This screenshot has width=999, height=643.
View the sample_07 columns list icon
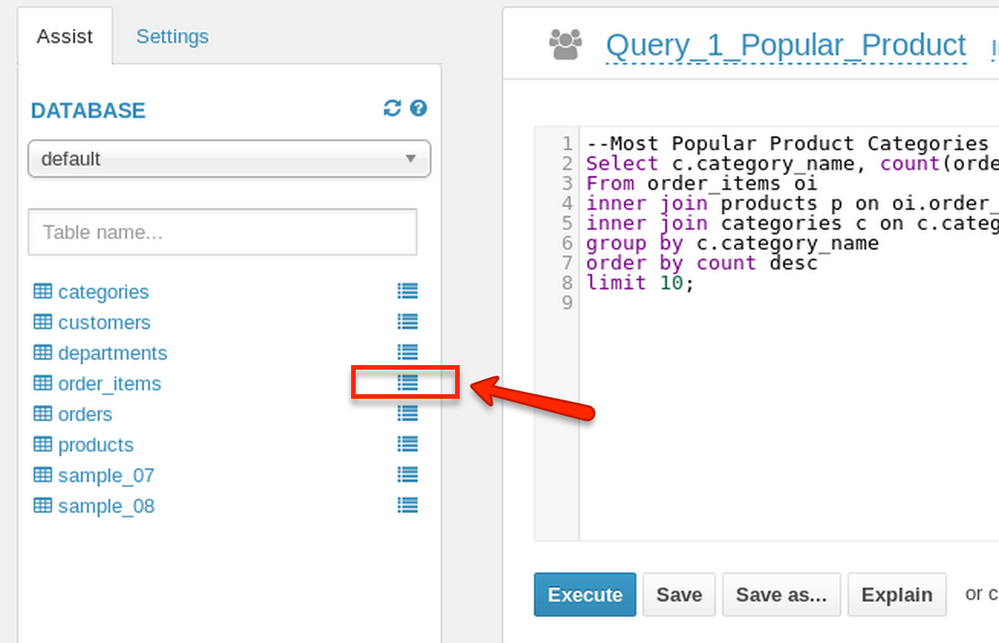pos(407,474)
